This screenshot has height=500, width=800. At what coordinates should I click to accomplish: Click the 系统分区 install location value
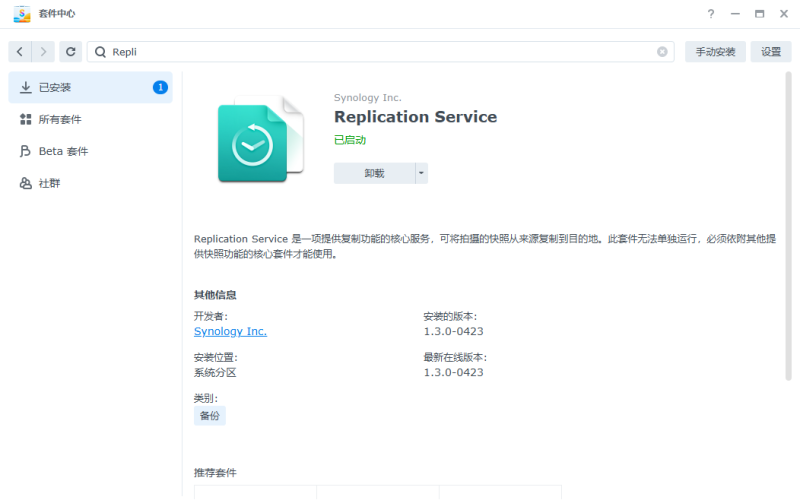coord(215,372)
